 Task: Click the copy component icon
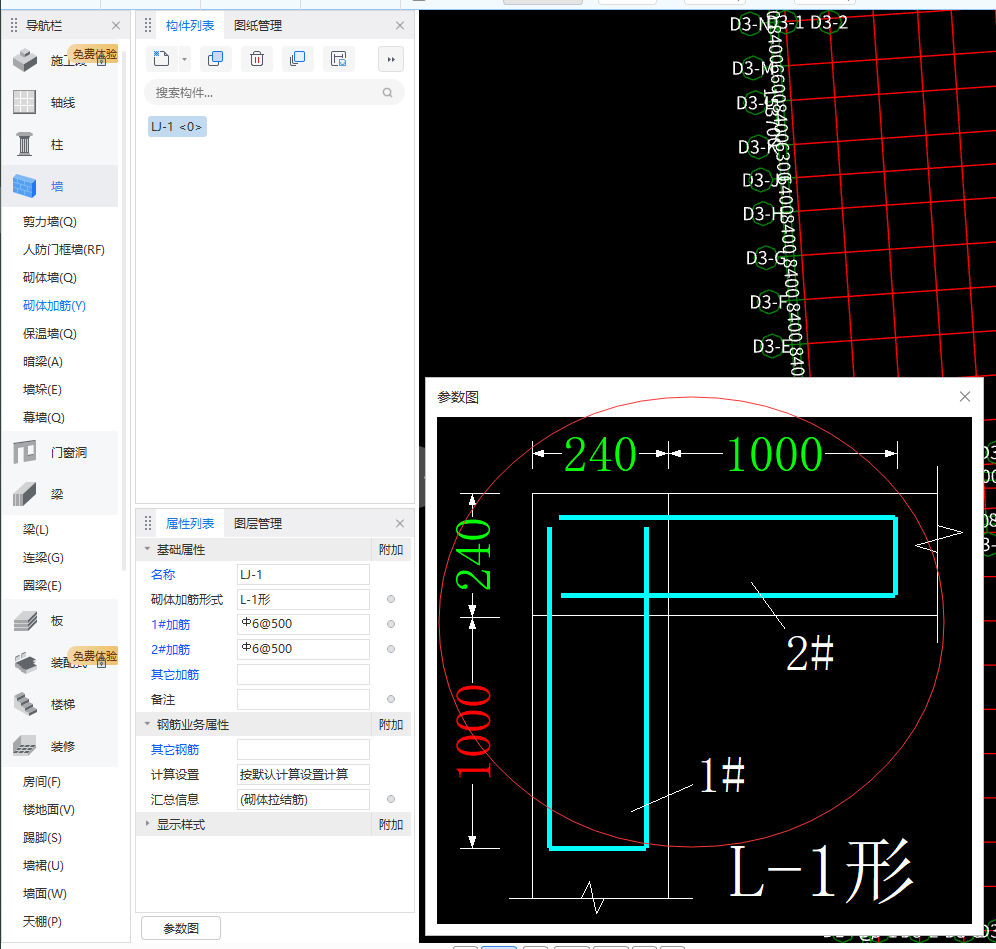[x=215, y=59]
